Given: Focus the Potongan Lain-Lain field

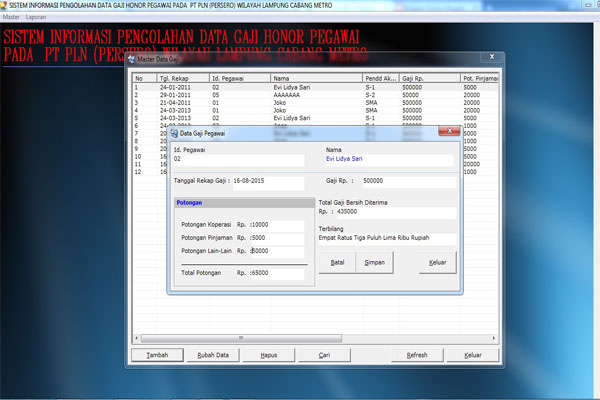Looking at the screenshot, I should 277,251.
